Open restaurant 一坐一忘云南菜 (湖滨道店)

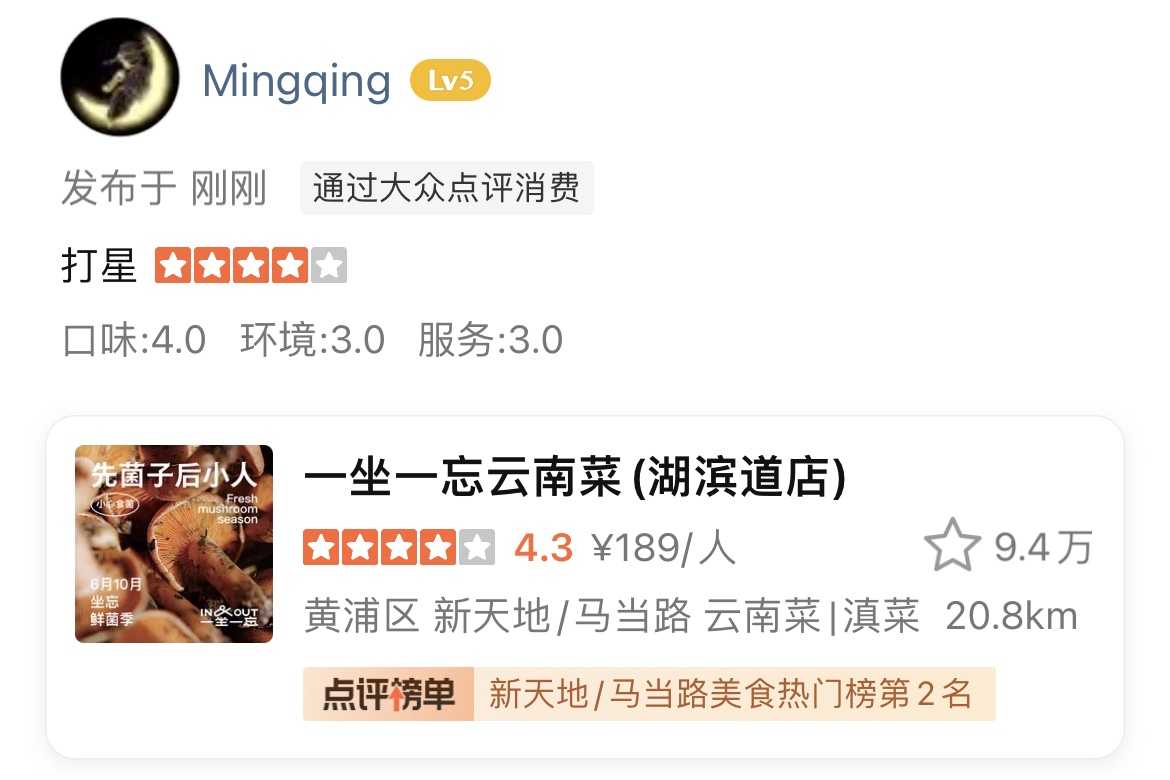(x=575, y=477)
